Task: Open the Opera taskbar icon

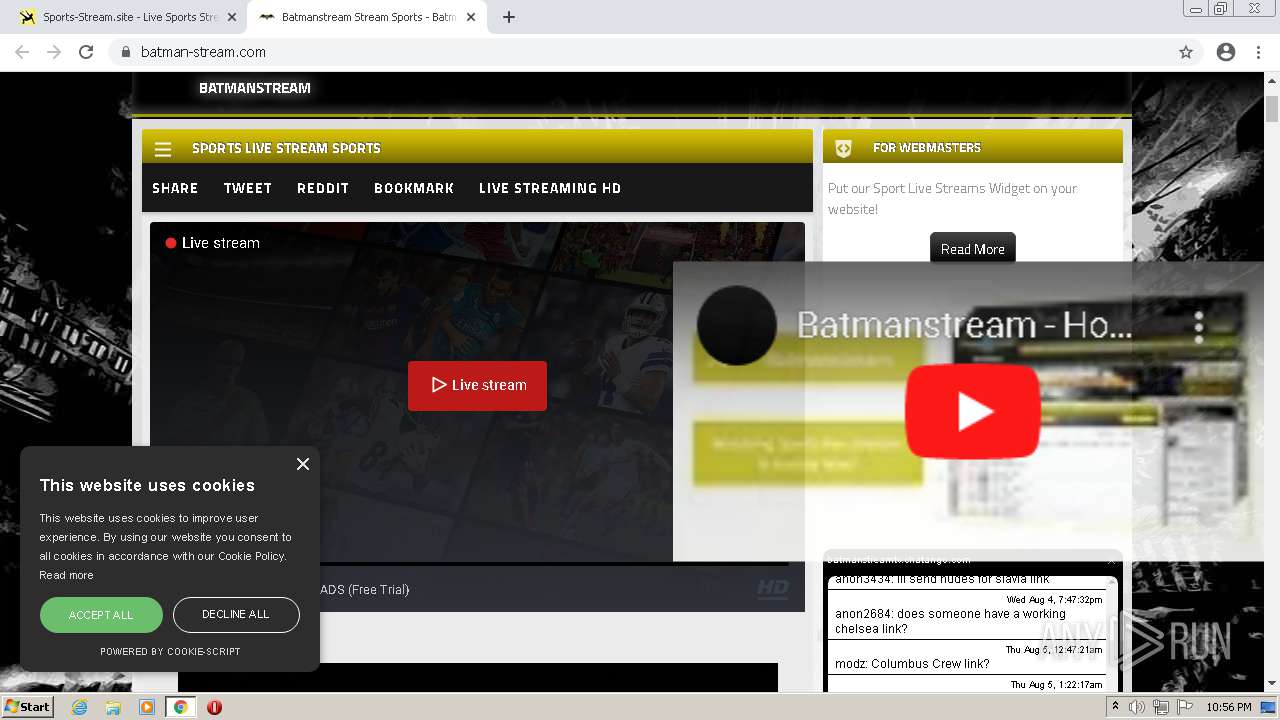Action: pyautogui.click(x=214, y=707)
